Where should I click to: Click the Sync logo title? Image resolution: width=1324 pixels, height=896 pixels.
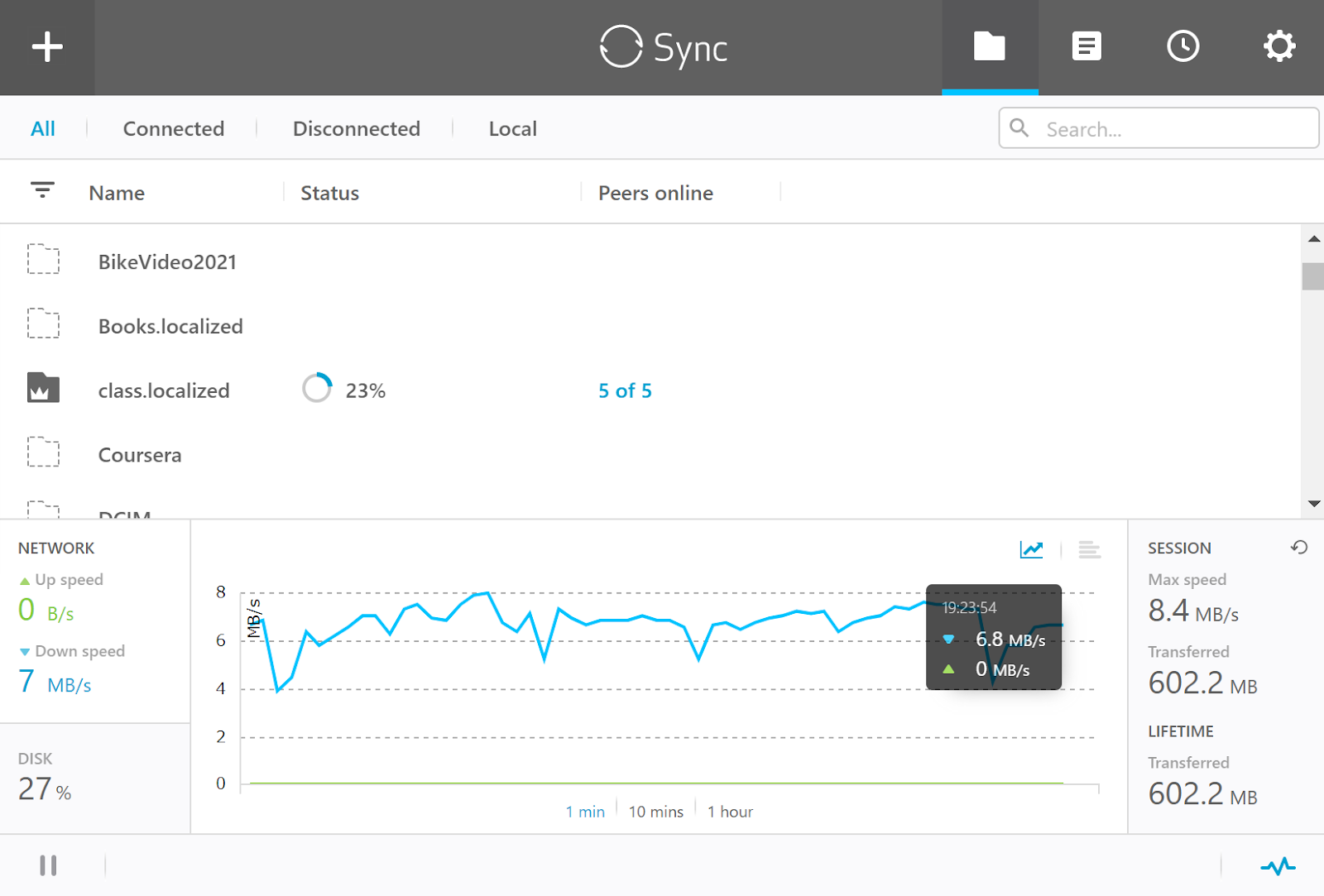[x=664, y=47]
